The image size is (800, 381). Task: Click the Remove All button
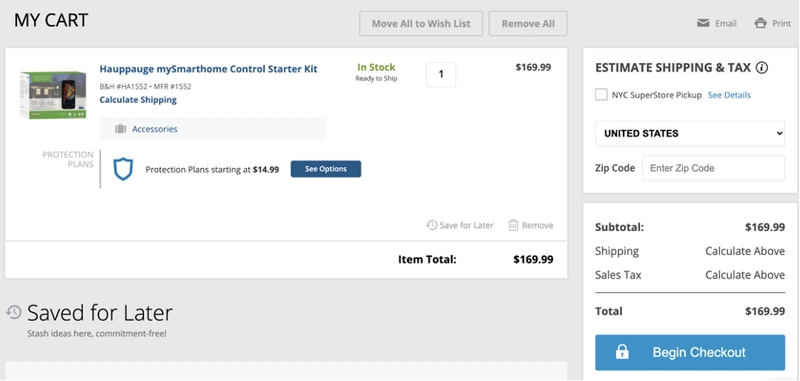528,23
